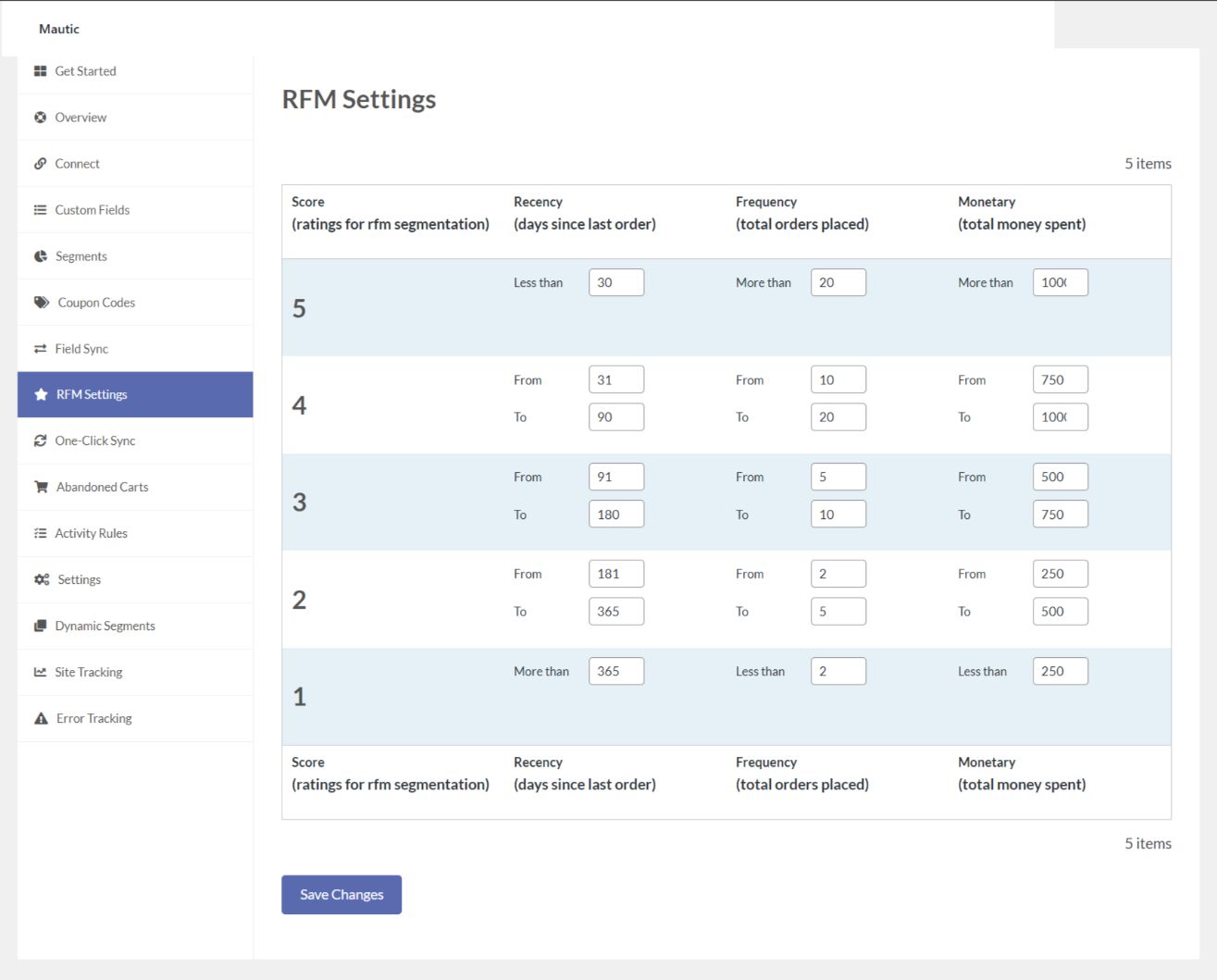Open the Get Started menu item
The width and height of the screenshot is (1217, 980).
[135, 71]
